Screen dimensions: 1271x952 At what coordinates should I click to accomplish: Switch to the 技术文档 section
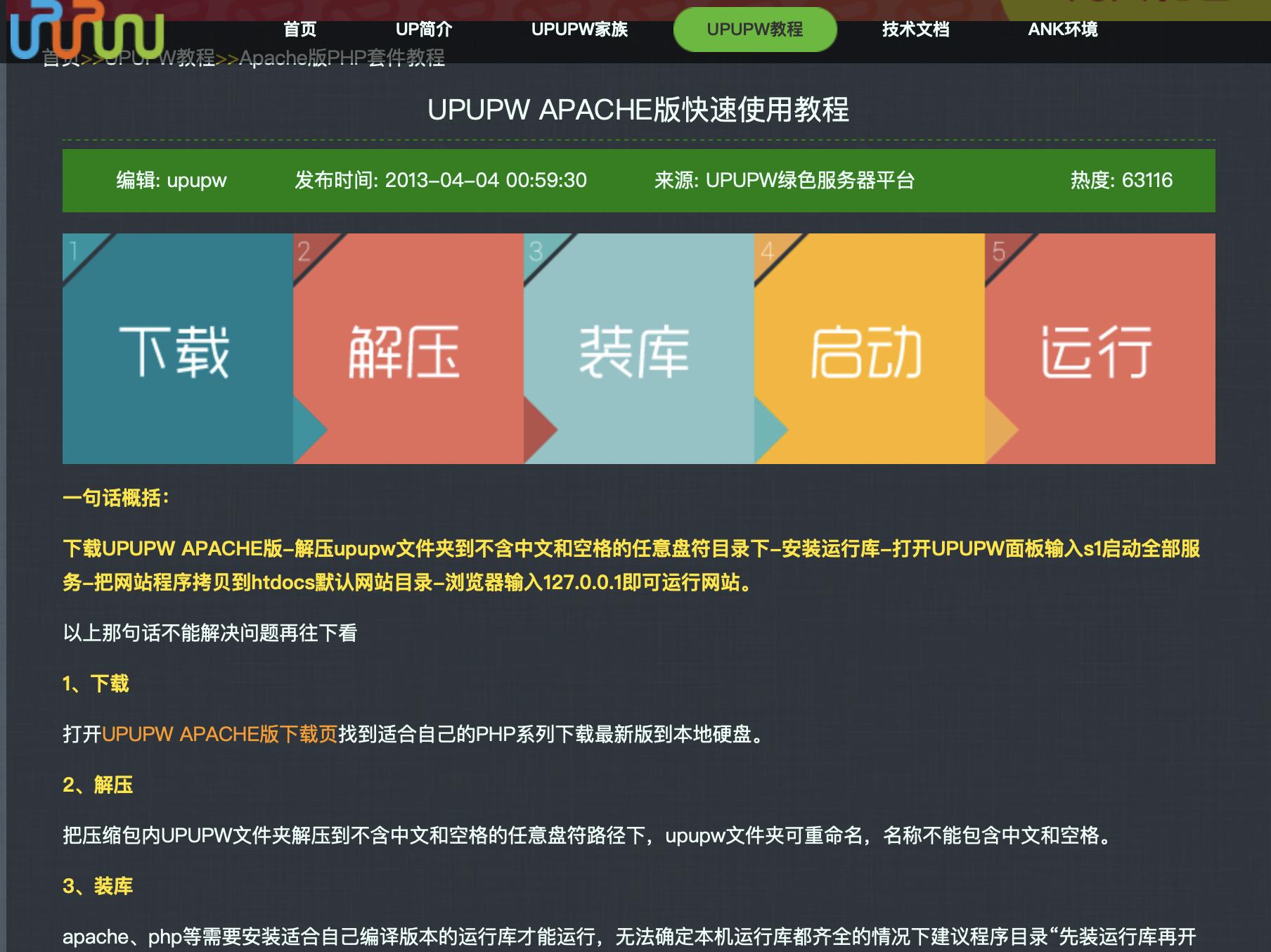coord(915,30)
